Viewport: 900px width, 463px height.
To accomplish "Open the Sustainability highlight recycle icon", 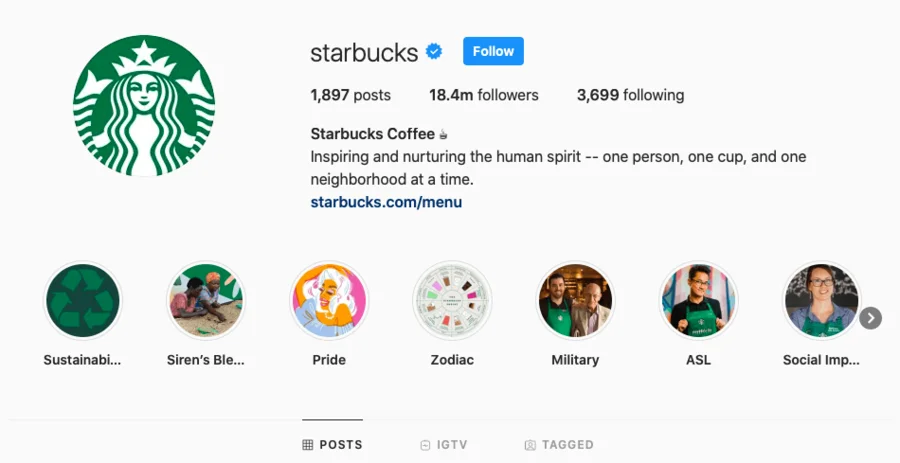I will pyautogui.click(x=83, y=301).
